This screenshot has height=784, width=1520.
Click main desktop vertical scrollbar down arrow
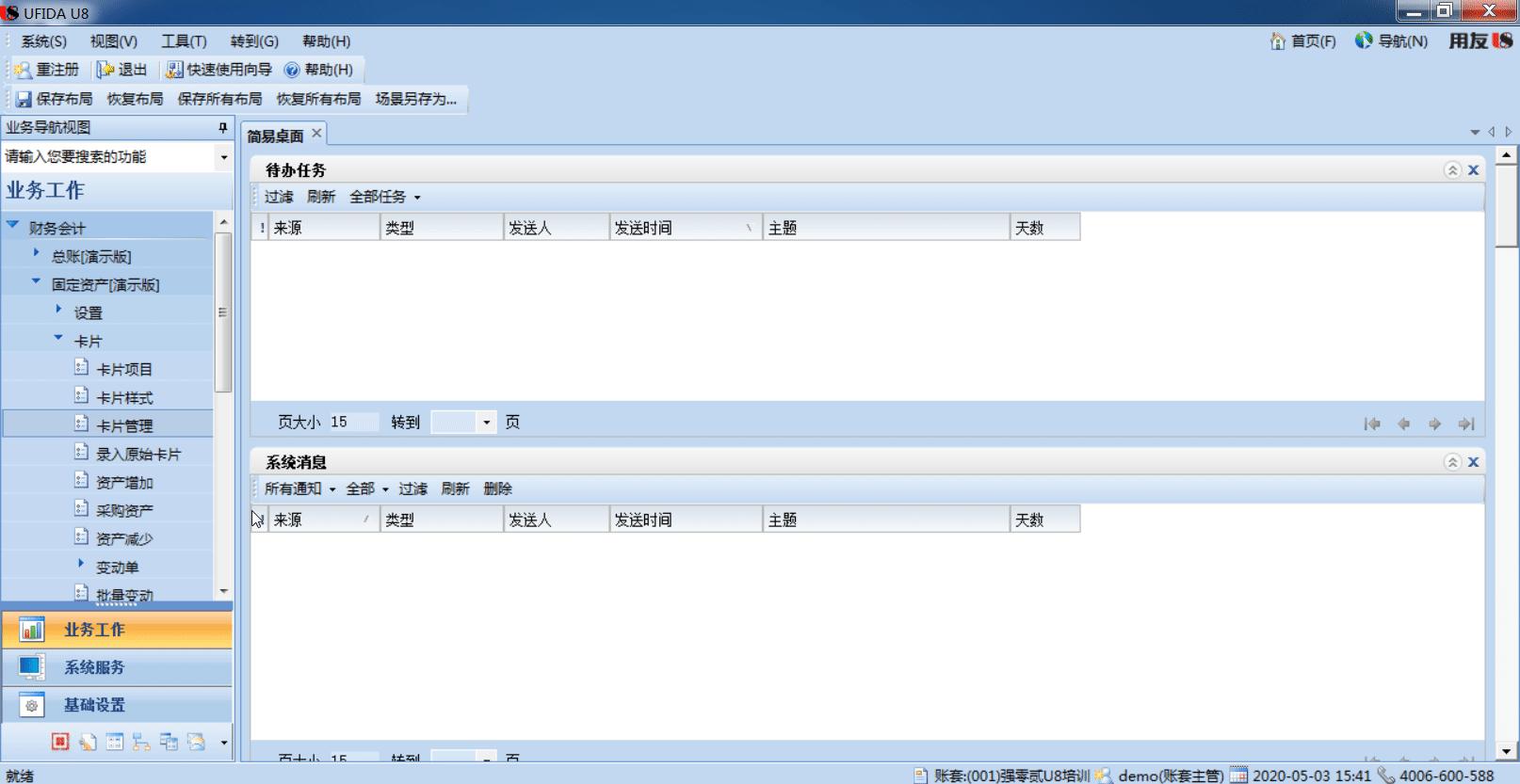[1506, 752]
